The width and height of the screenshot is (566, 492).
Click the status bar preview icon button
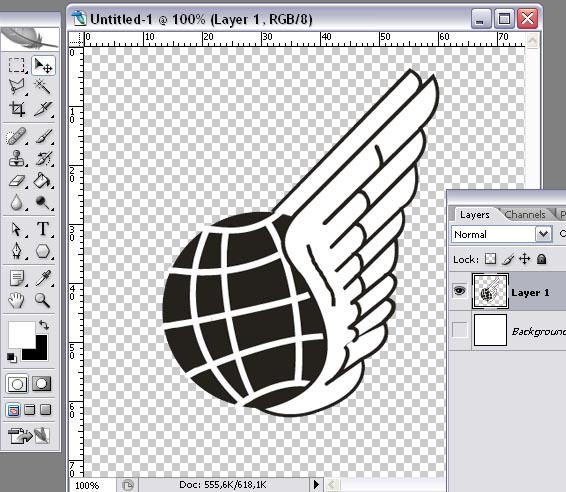[x=128, y=485]
